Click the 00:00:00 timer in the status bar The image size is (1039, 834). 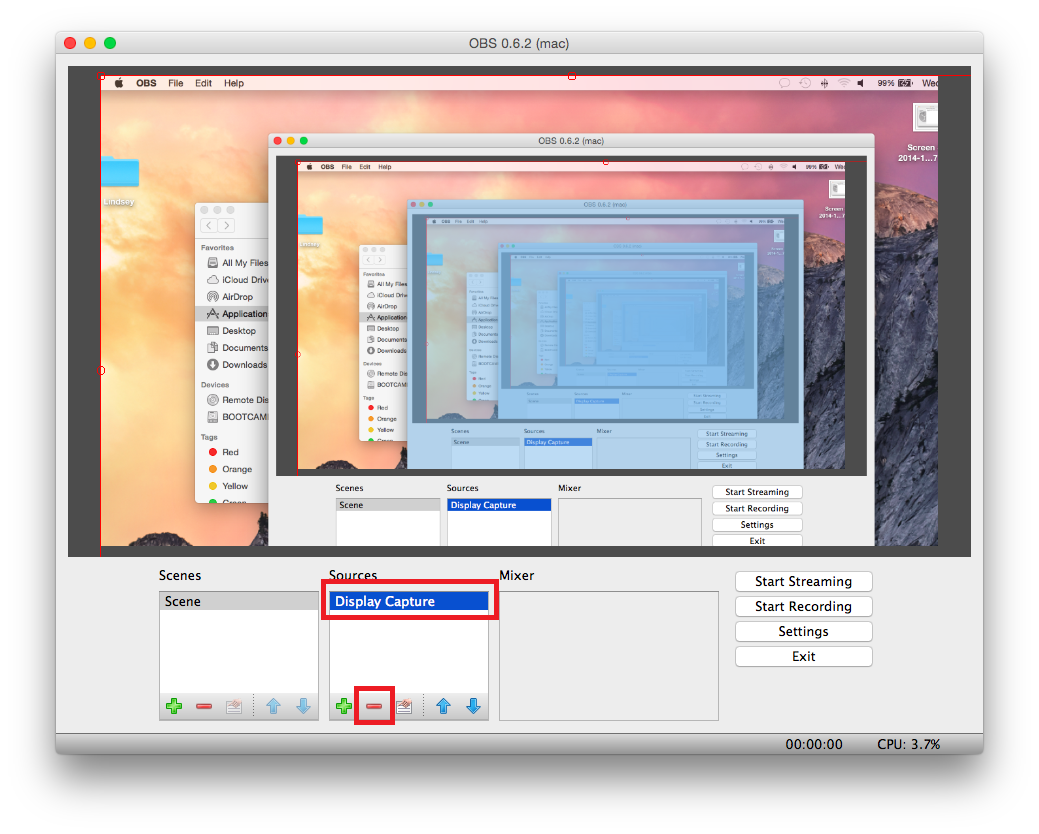click(814, 745)
